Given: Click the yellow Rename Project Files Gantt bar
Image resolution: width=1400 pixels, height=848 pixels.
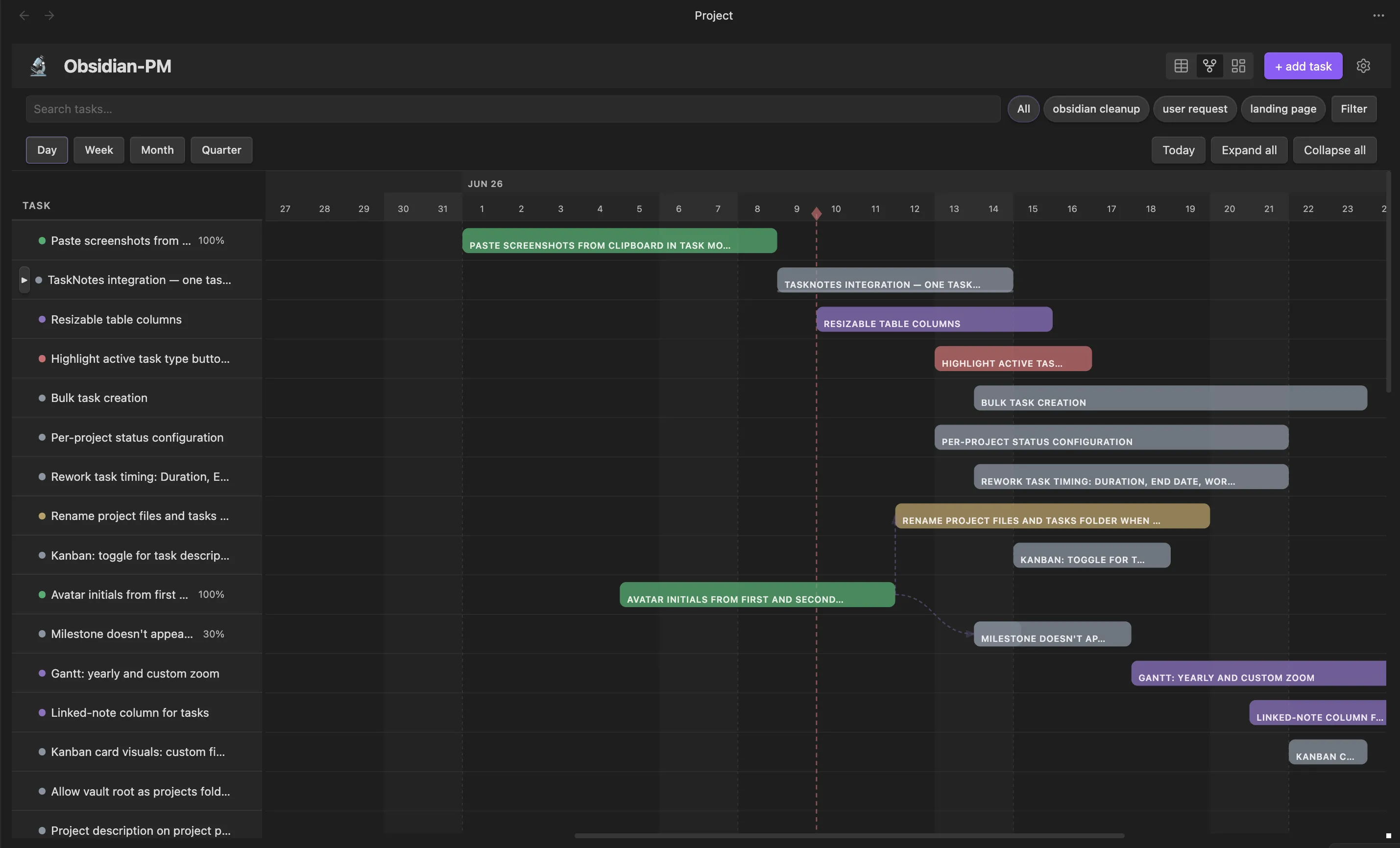Looking at the screenshot, I should coord(1052,516).
